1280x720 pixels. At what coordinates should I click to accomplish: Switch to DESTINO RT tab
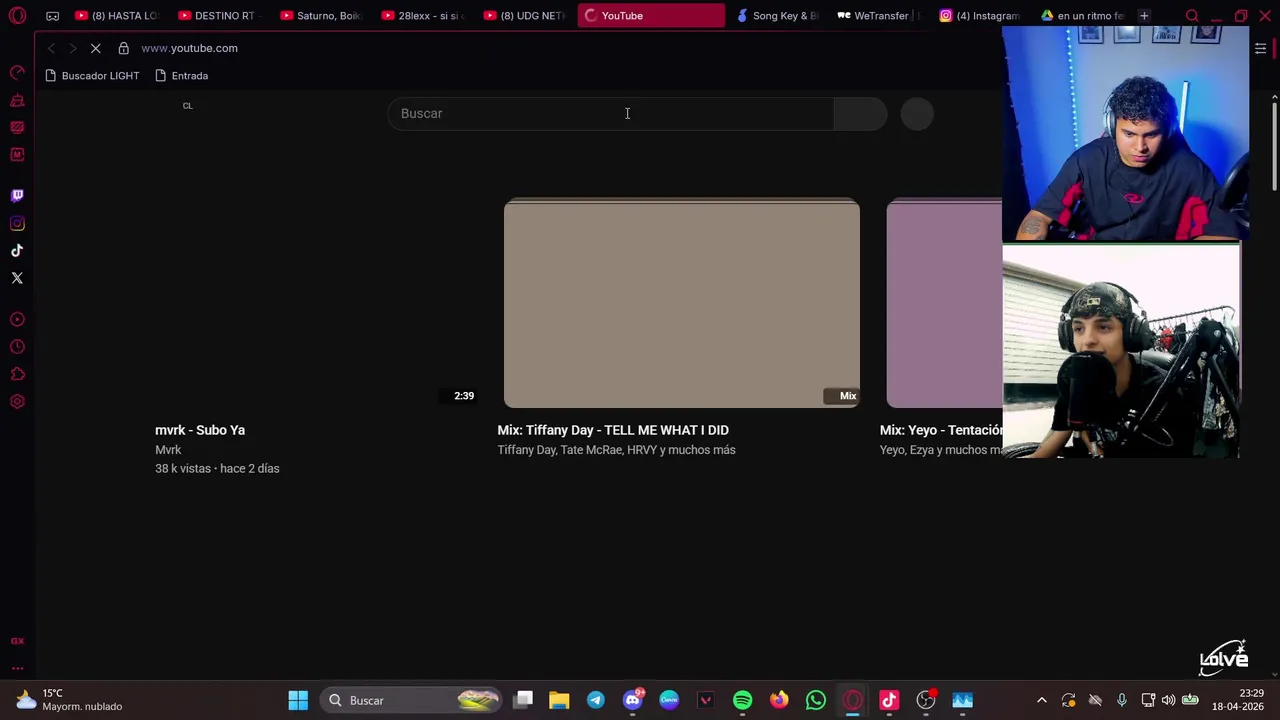pos(219,15)
